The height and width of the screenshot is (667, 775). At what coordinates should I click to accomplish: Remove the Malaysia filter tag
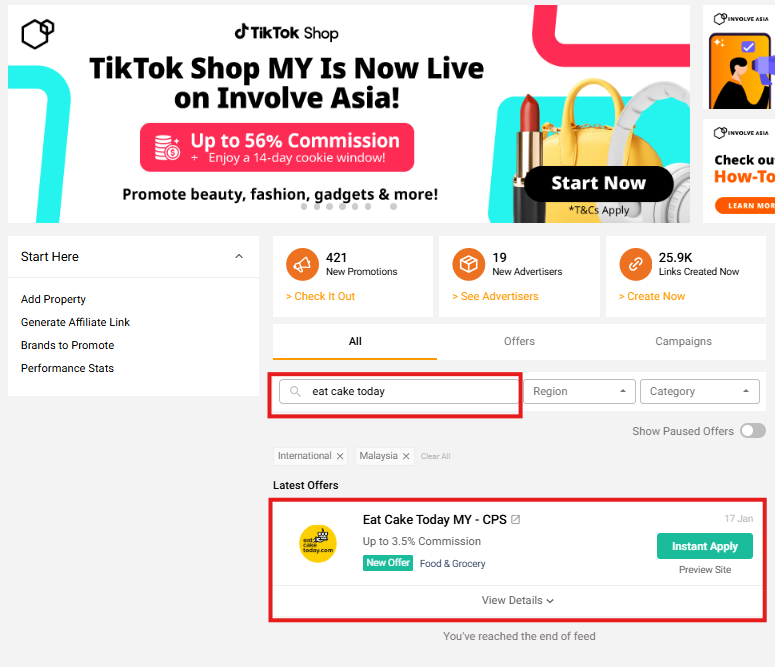406,456
